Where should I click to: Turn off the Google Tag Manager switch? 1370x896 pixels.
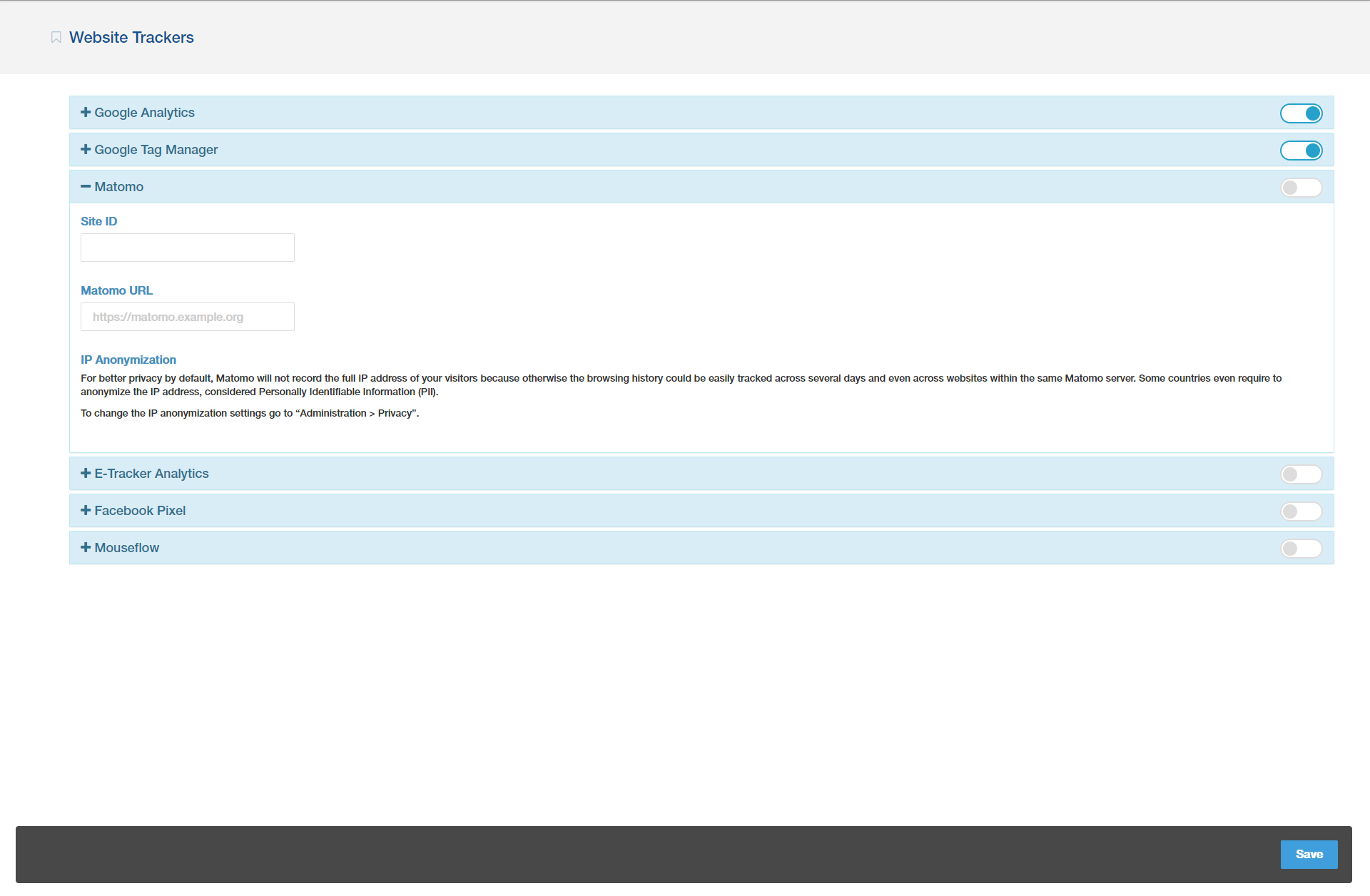pyautogui.click(x=1300, y=151)
